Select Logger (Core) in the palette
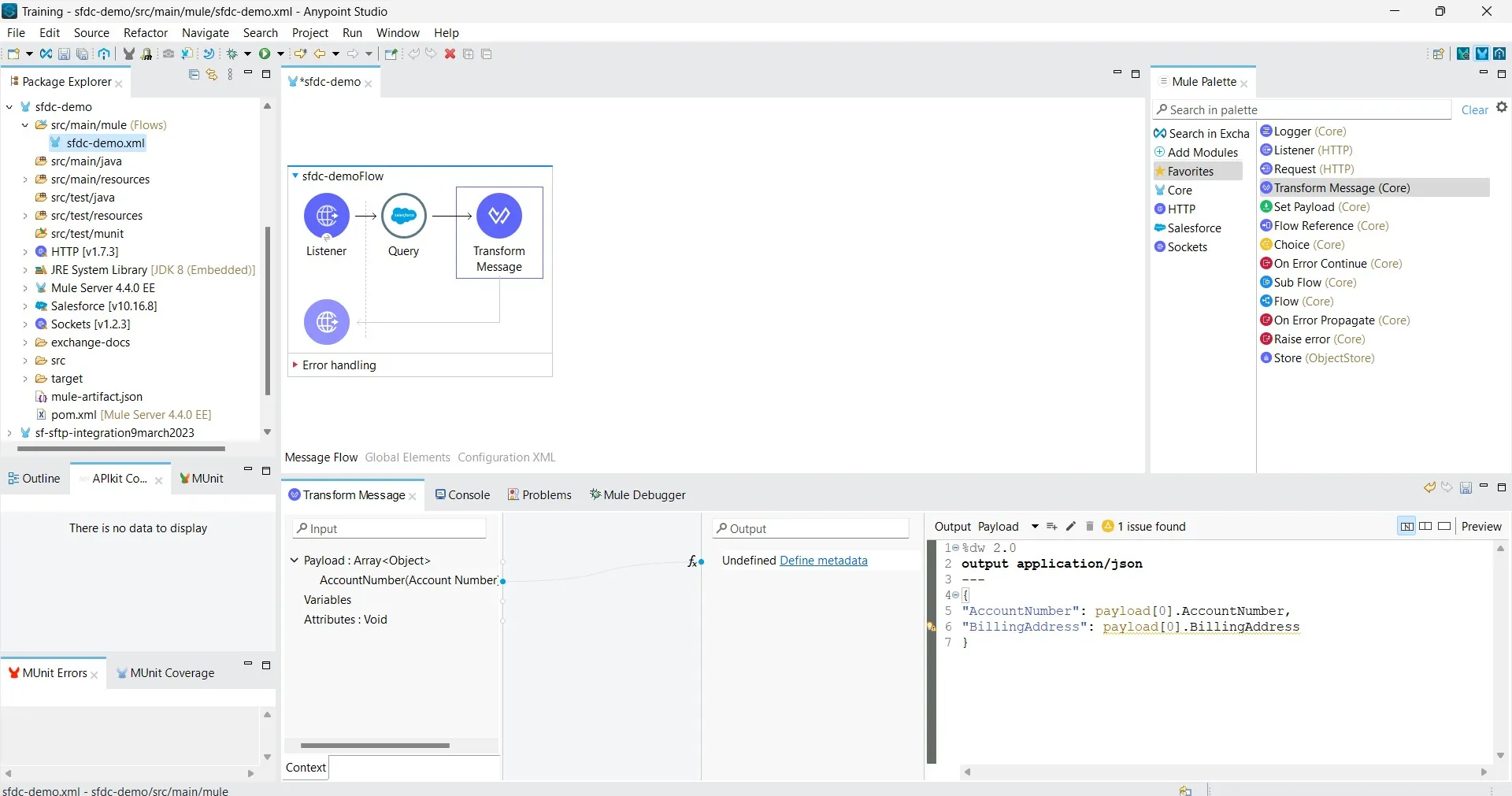This screenshot has height=796, width=1512. pyautogui.click(x=1304, y=131)
